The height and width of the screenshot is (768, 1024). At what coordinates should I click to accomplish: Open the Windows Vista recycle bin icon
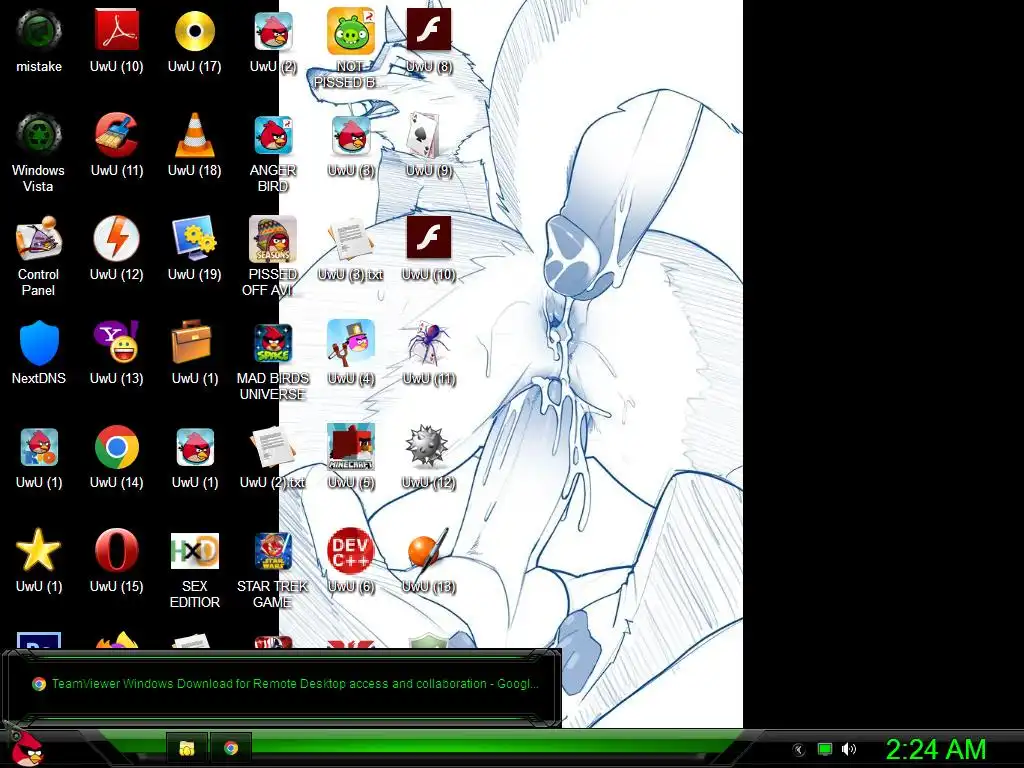click(x=39, y=152)
